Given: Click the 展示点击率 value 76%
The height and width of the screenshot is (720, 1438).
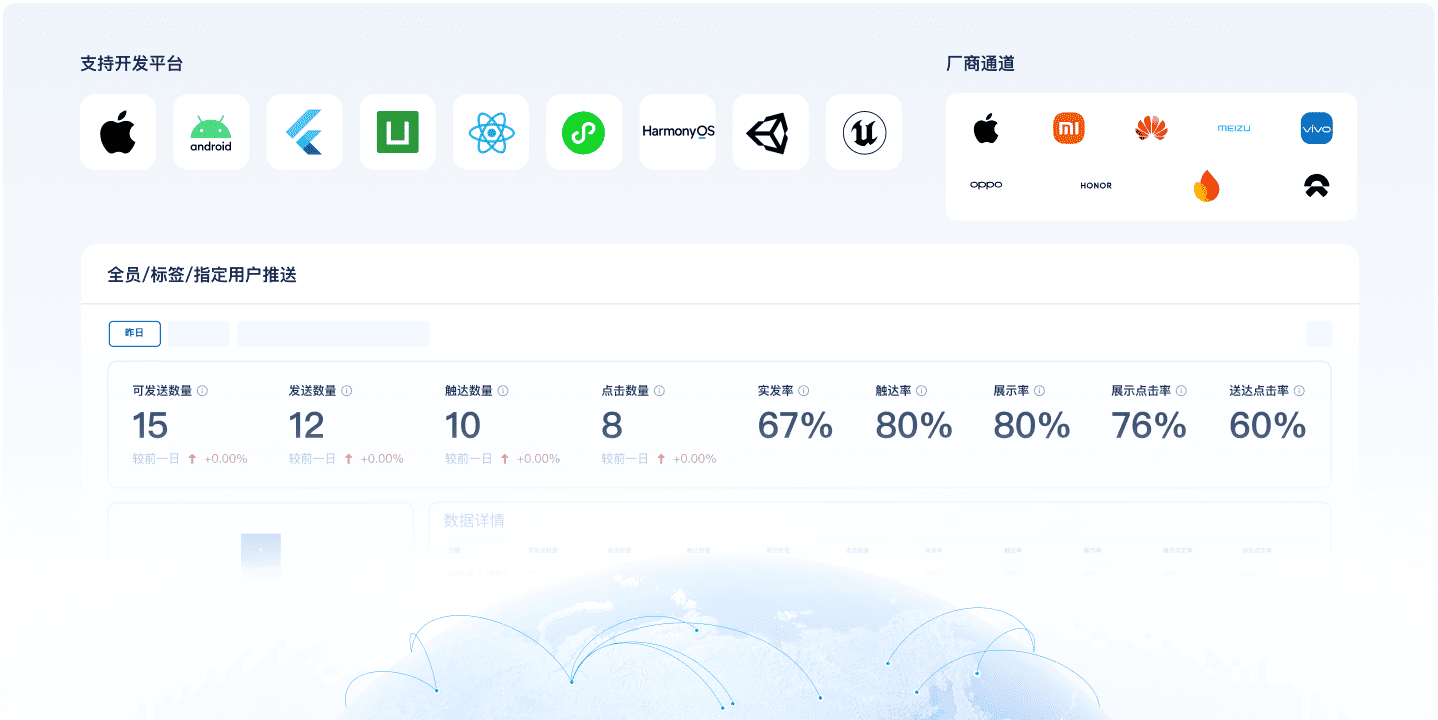Looking at the screenshot, I should coord(1149,426).
